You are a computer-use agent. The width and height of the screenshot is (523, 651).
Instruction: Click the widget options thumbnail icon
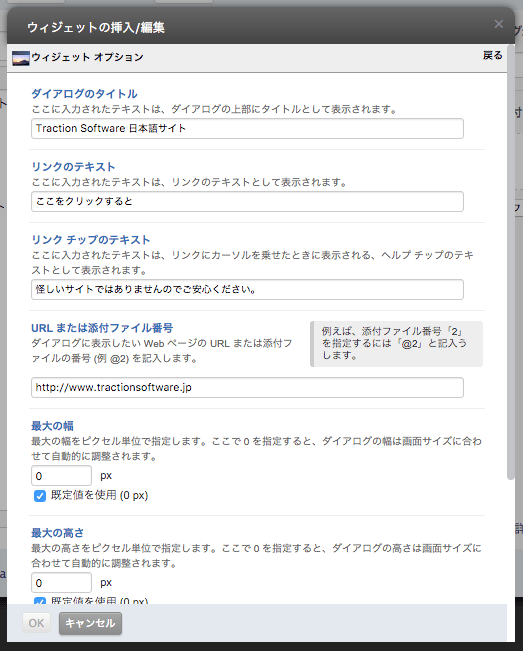click(x=21, y=58)
